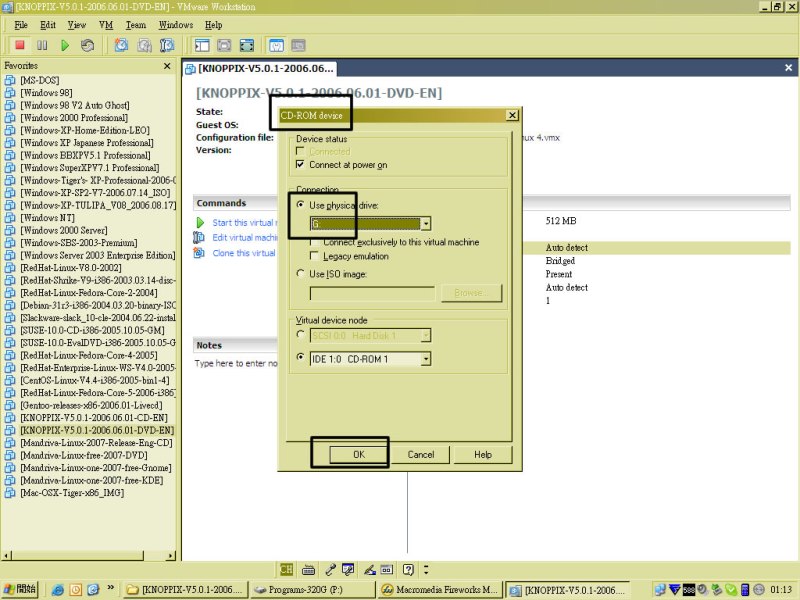Image resolution: width=800 pixels, height=600 pixels.
Task: Open the Team menu
Action: point(136,25)
